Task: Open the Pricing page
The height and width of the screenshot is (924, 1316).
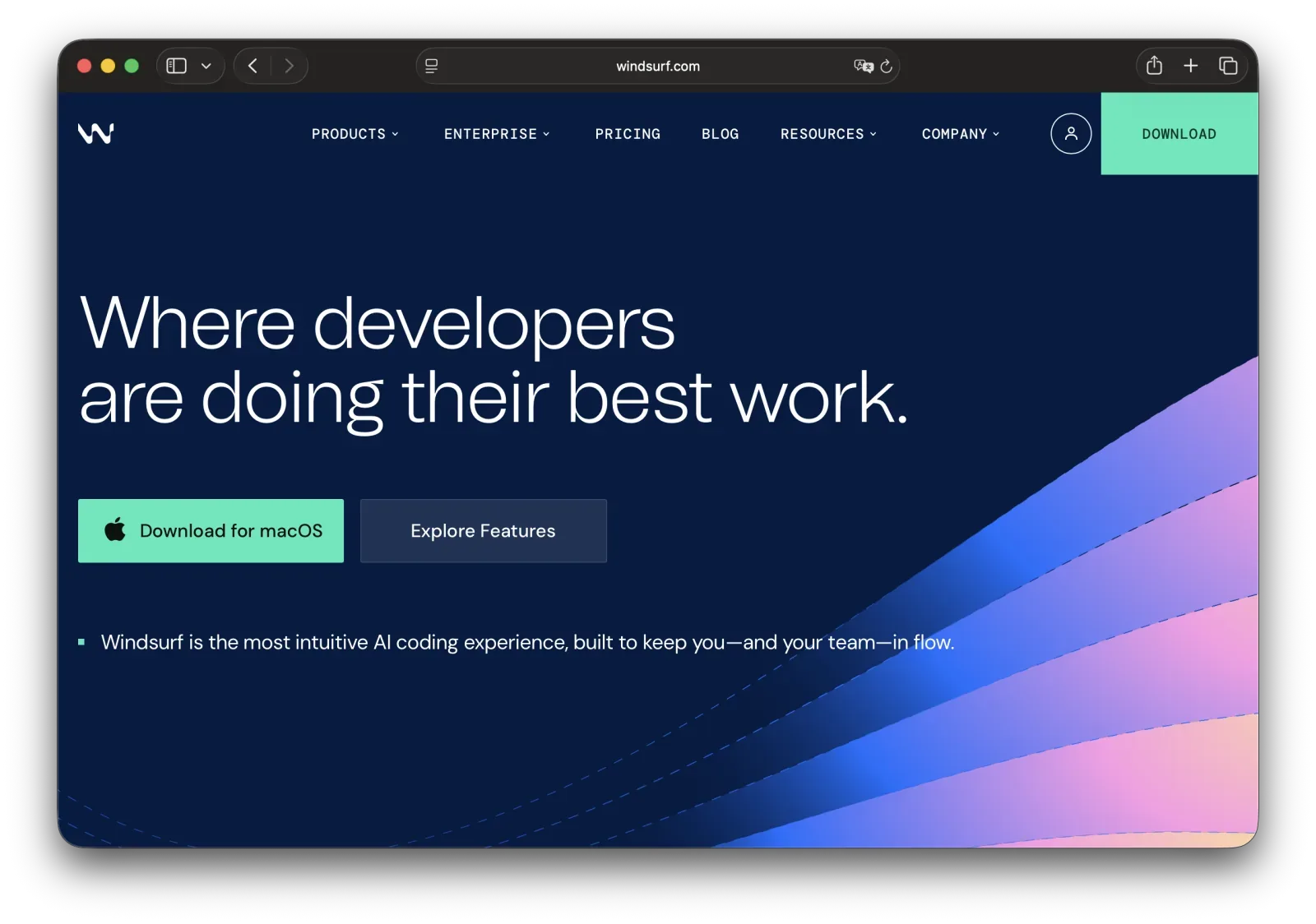Action: point(628,134)
